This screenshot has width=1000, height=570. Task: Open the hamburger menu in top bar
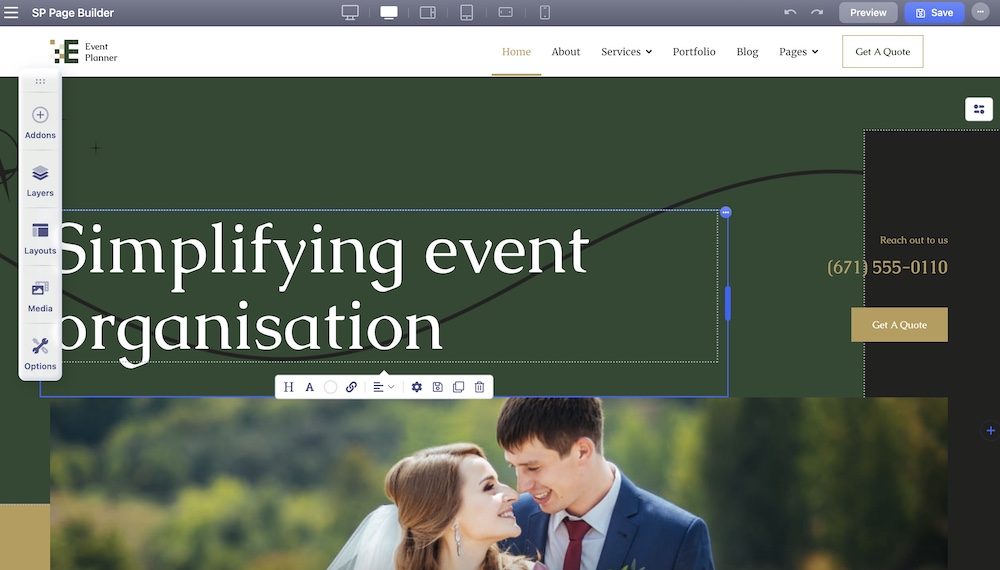[12, 13]
